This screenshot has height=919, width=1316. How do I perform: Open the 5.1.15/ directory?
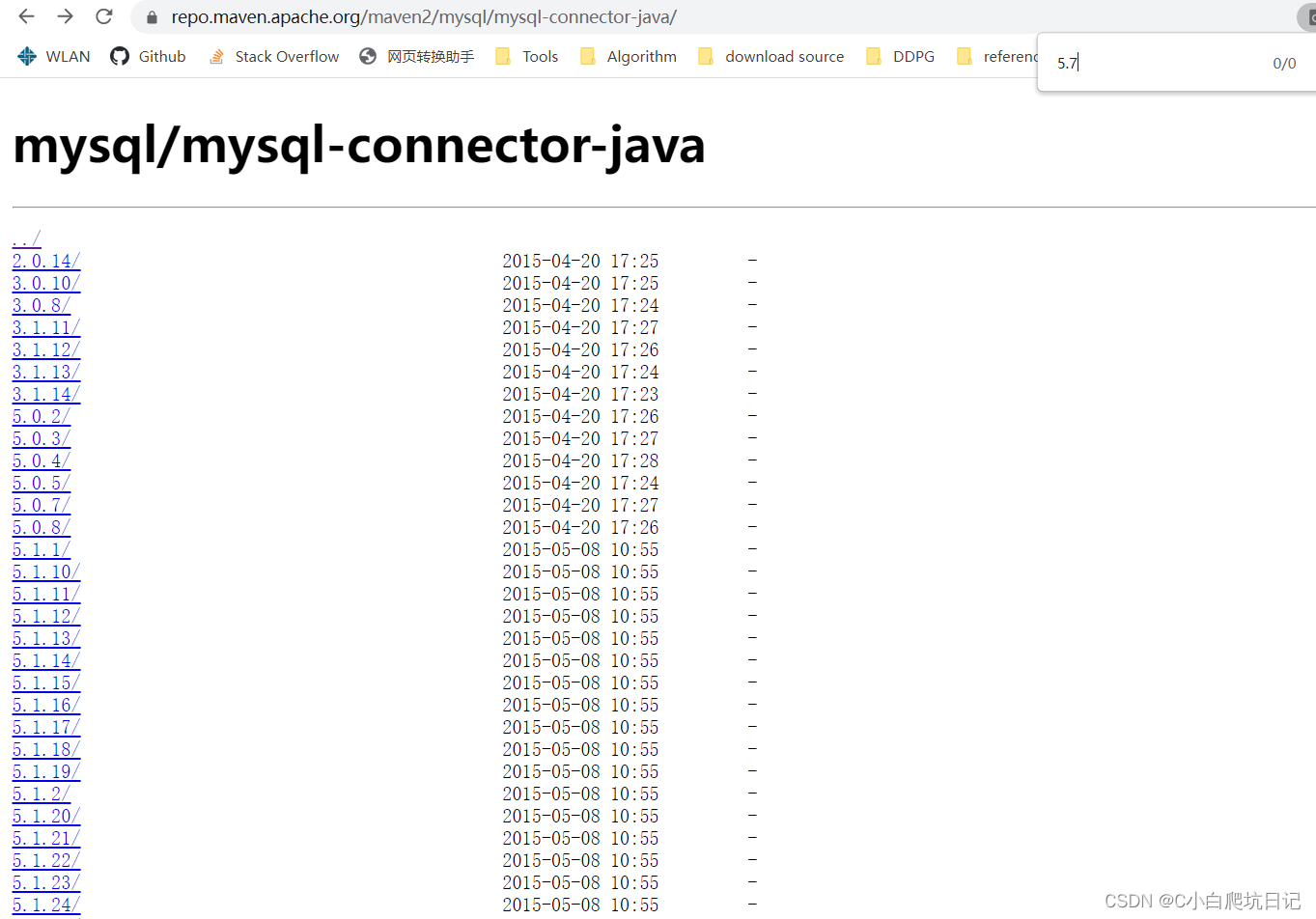46,682
